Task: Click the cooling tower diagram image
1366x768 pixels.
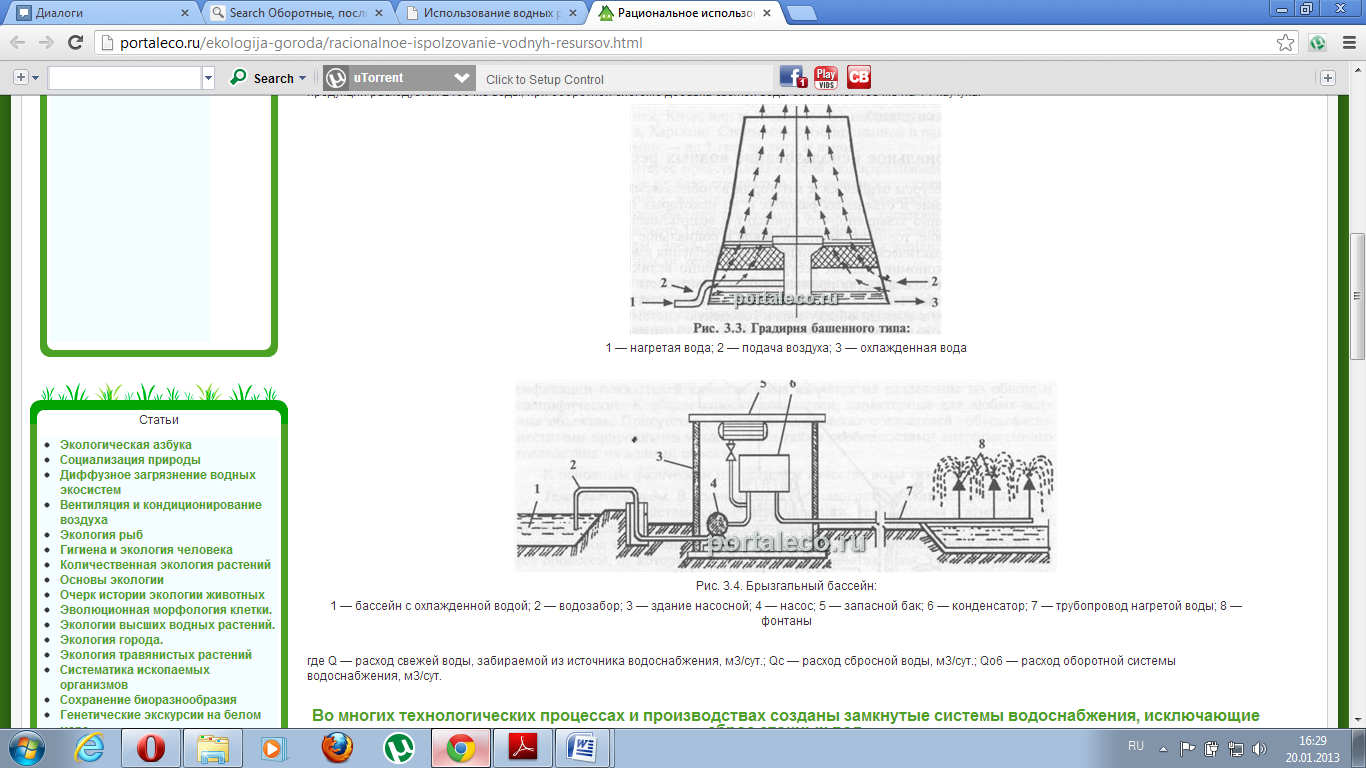Action: pos(786,219)
